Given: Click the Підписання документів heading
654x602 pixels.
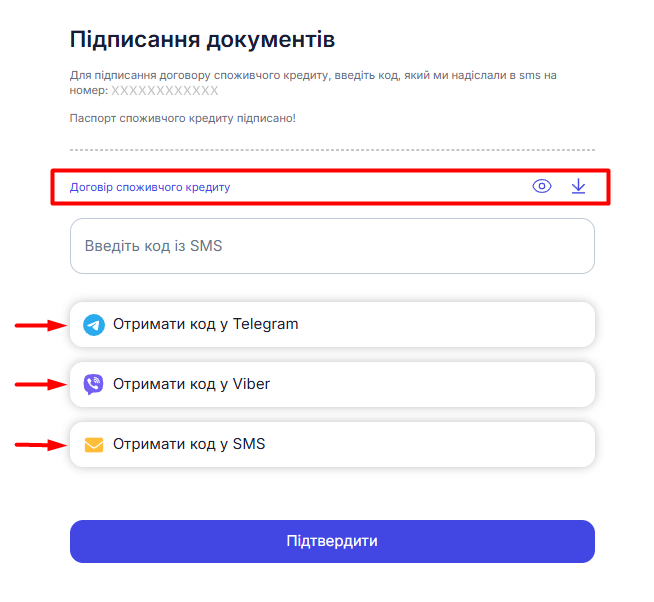Looking at the screenshot, I should coord(202,40).
